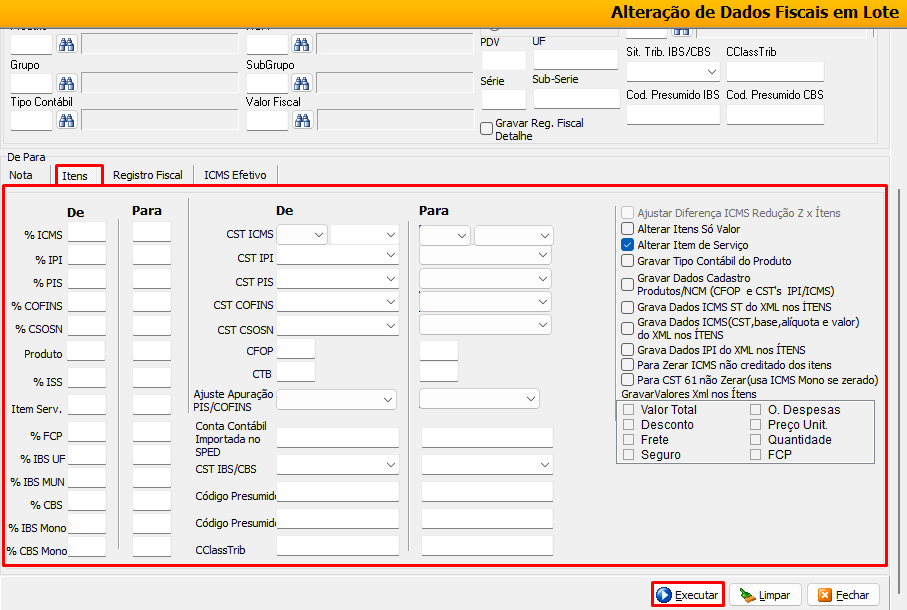907x610 pixels.
Task: Click the binoculars search icon beside Grupo
Action: click(x=67, y=83)
